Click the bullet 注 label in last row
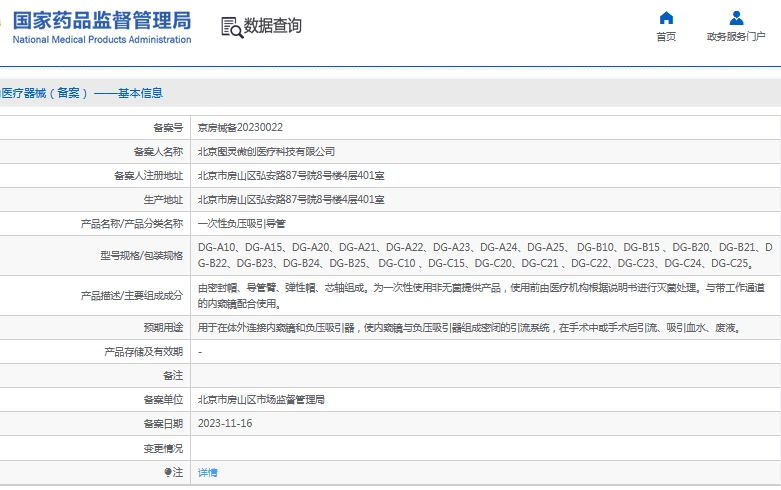Image resolution: width=781 pixels, height=490 pixels. 173,472
